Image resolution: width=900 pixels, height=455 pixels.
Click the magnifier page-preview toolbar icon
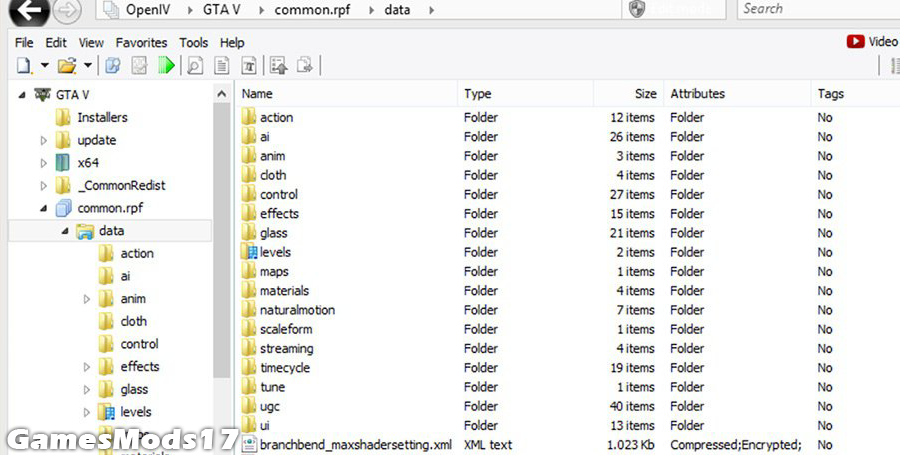point(195,65)
